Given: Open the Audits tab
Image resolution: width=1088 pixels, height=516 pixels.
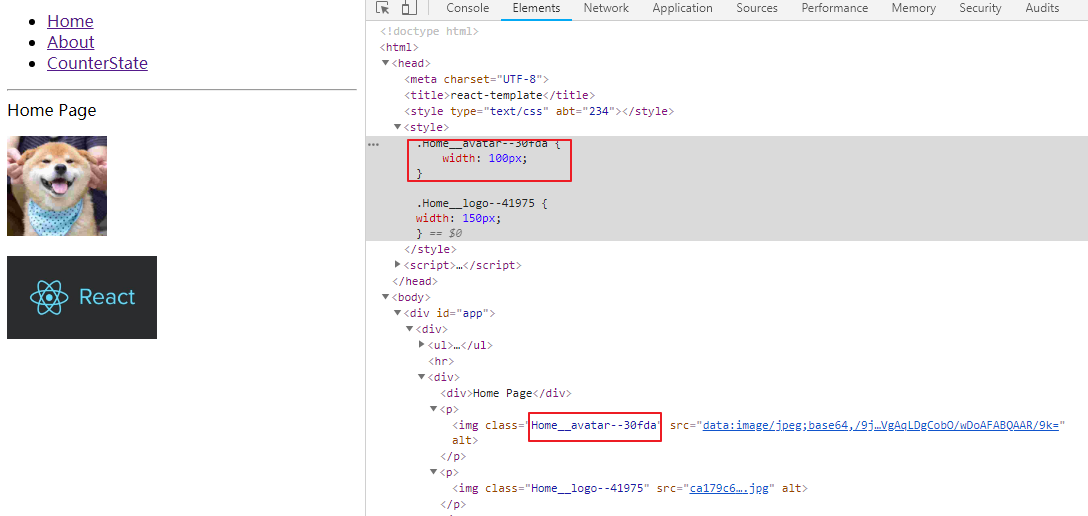Looking at the screenshot, I should (x=1042, y=8).
